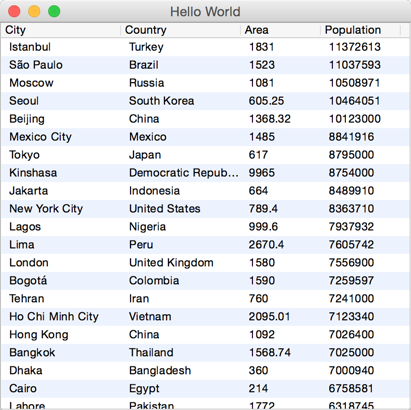Click the Vietnam country cell
411x410 pixels.
[x=150, y=317]
